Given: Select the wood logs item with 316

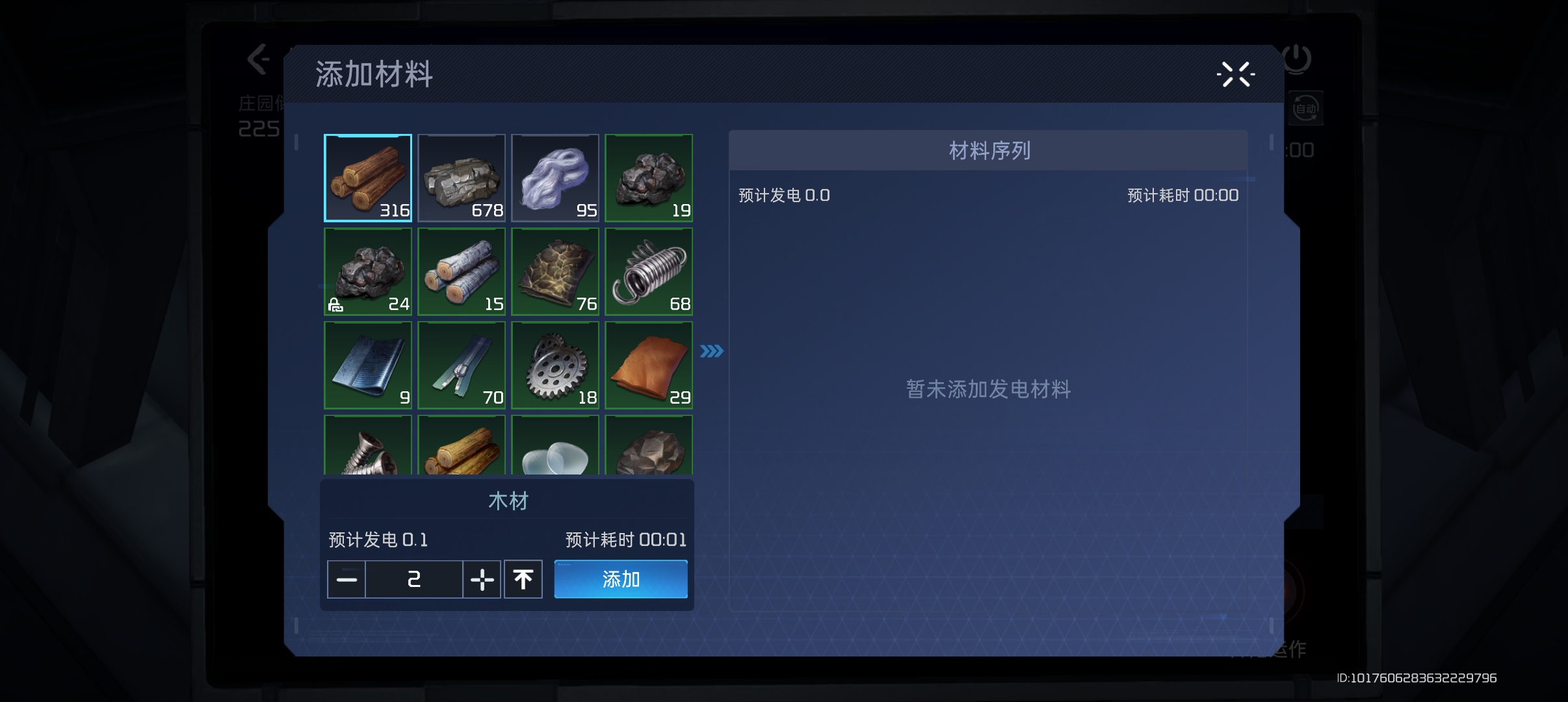Looking at the screenshot, I should click(368, 178).
